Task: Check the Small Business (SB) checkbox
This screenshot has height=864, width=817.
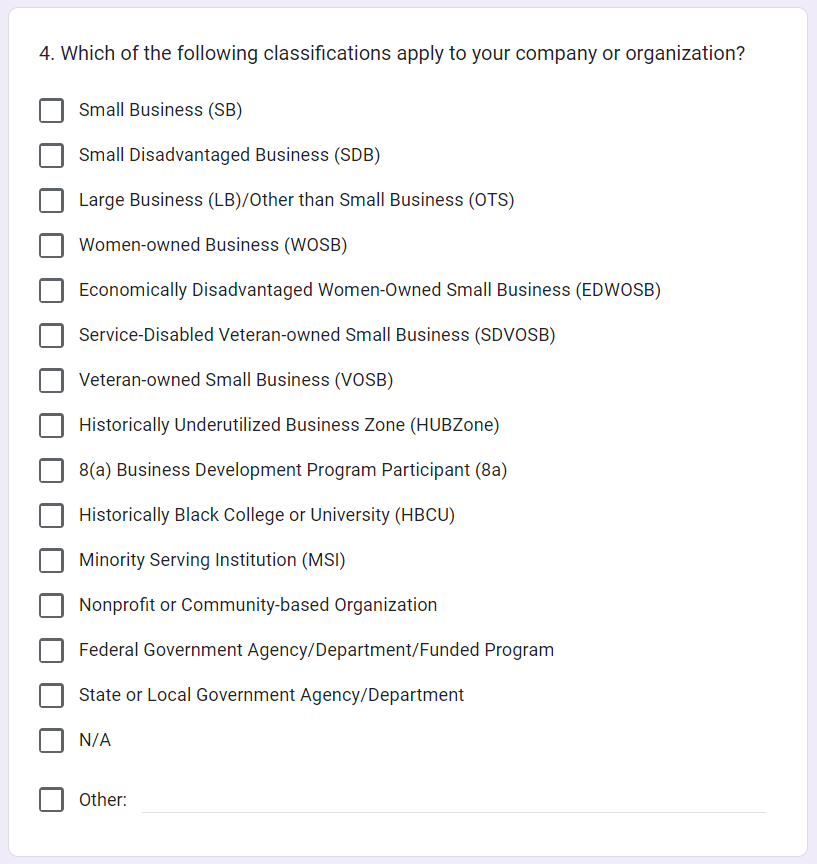Action: [51, 110]
